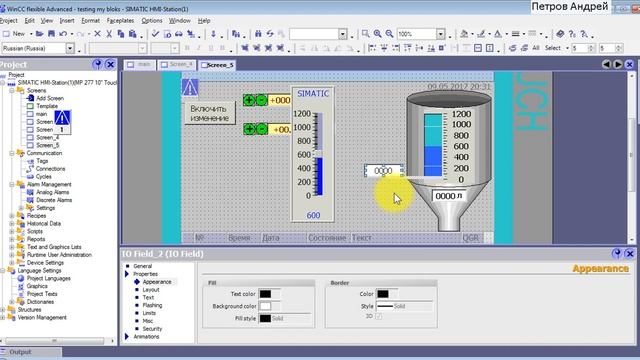Select the General properties entry
Screen dimensions: 640x360
142,266
